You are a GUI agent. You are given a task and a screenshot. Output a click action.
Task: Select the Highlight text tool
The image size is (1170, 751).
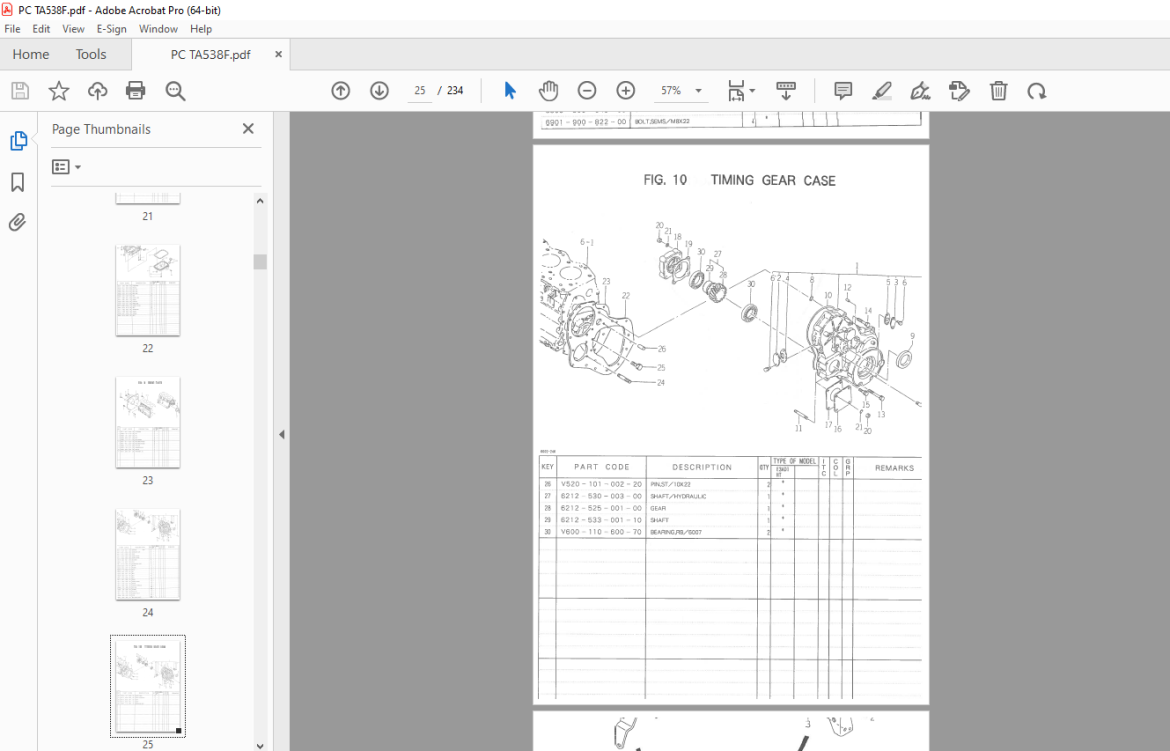(882, 91)
